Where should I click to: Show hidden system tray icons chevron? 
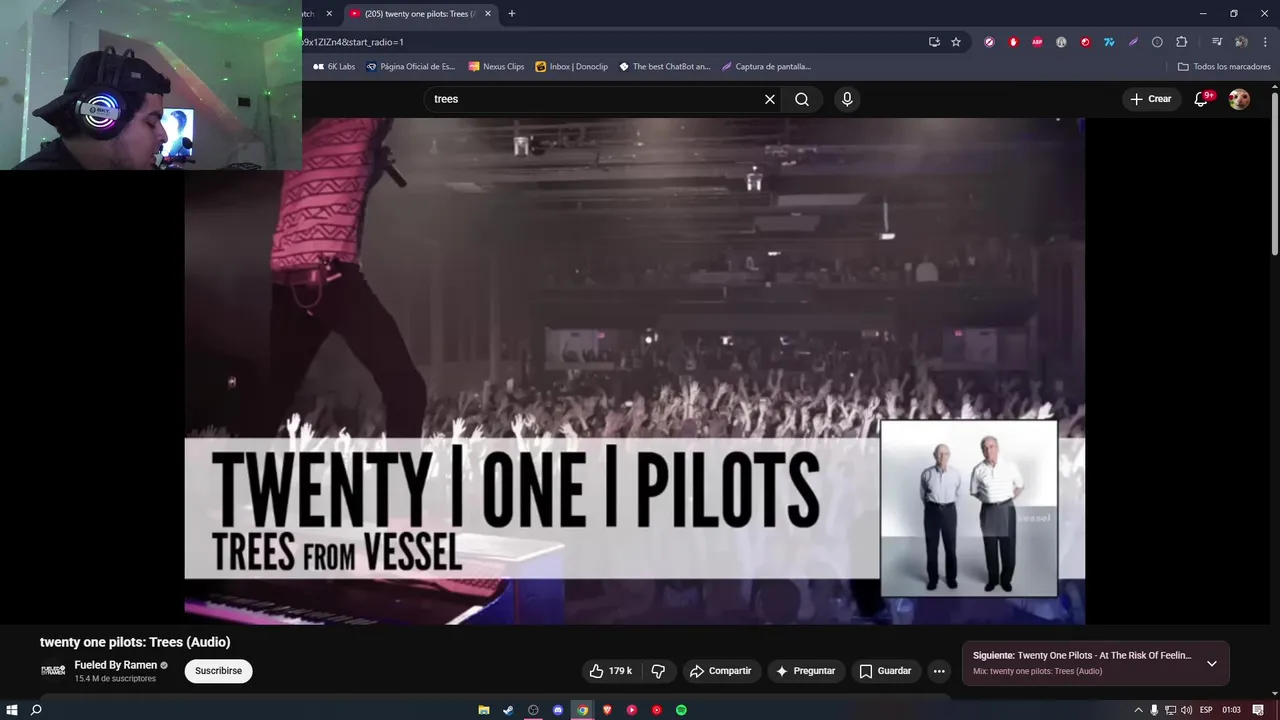click(x=1138, y=710)
